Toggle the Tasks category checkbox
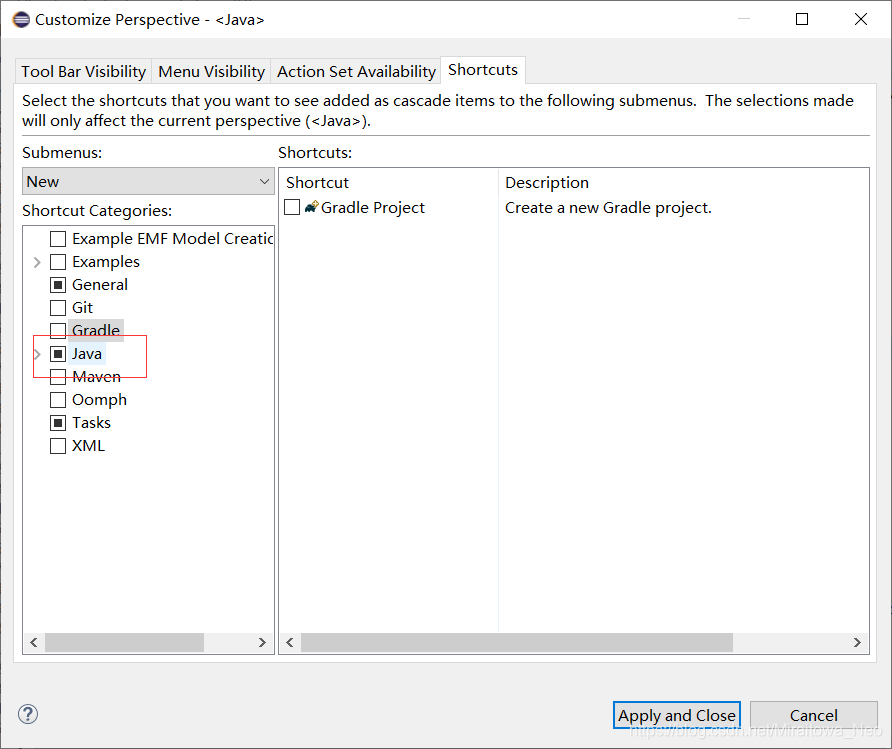 58,423
